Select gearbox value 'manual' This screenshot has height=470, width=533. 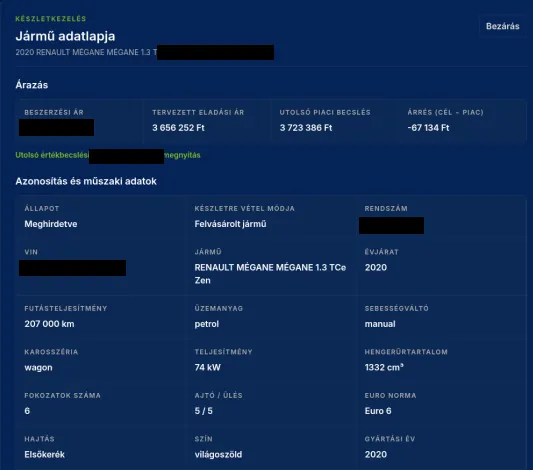[380, 324]
